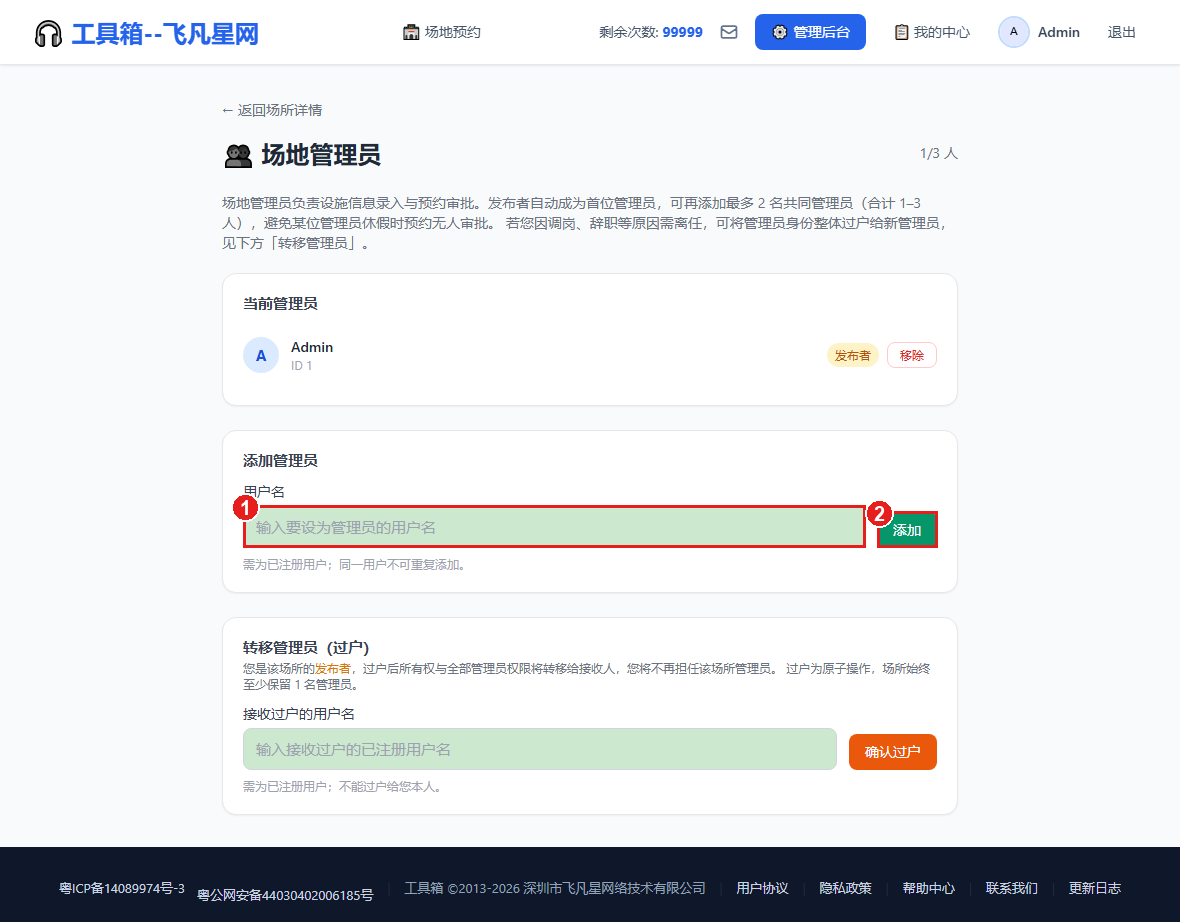
Task: Go back via 返回场所详情 link
Action: click(x=272, y=111)
